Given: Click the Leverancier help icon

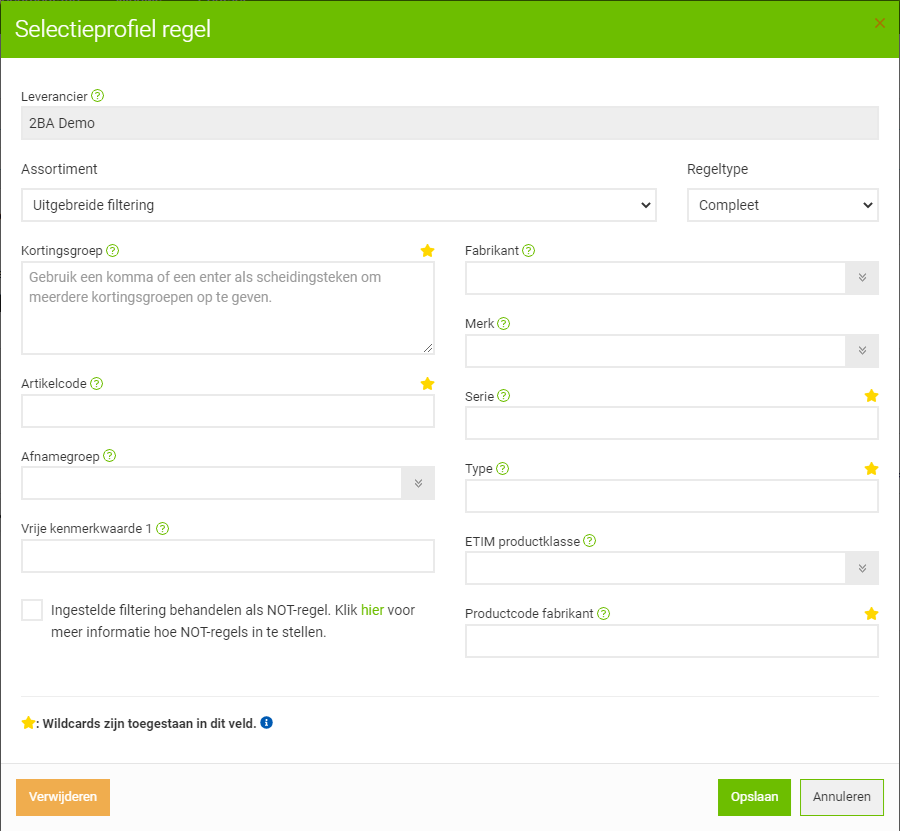Looking at the screenshot, I should (97, 96).
